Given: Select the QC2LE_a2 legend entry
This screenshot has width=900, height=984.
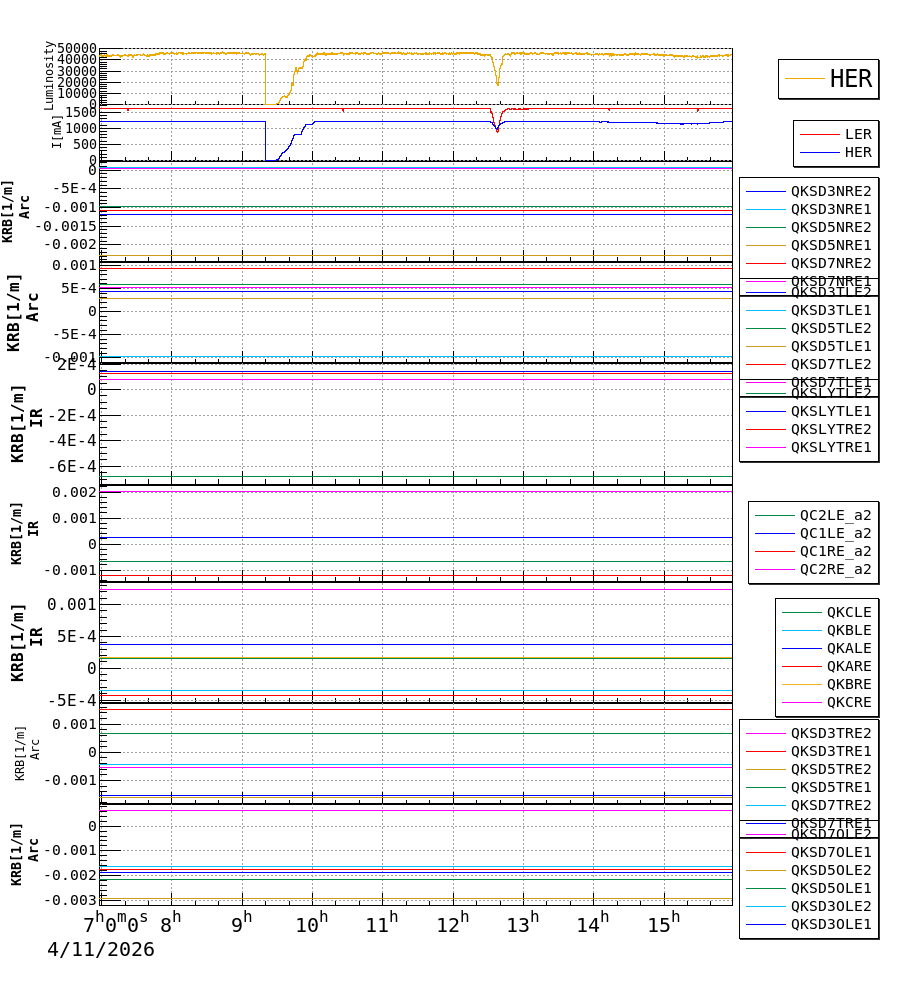Looking at the screenshot, I should click(813, 516).
